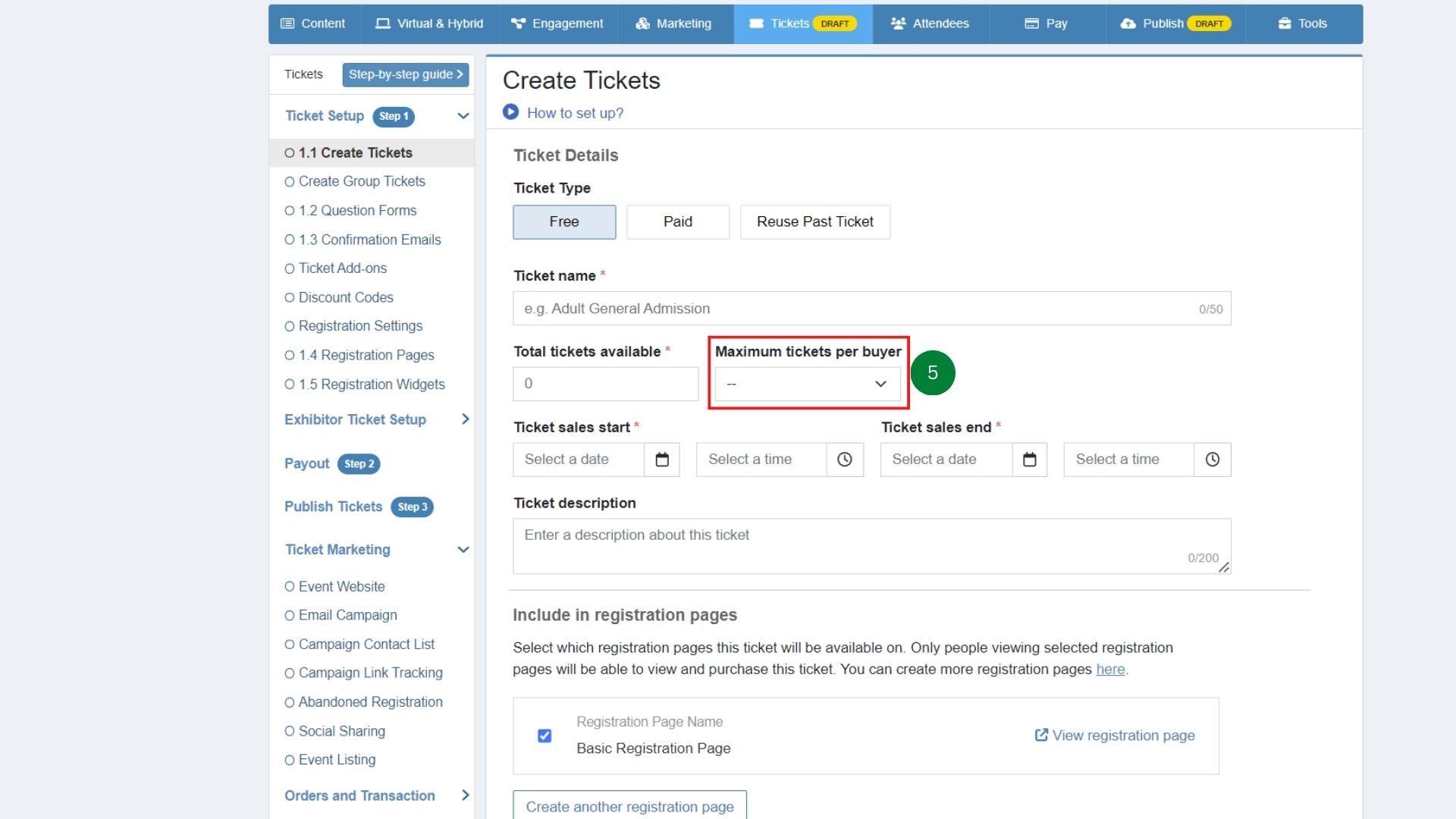Open the Maximum tickets per buyer dropdown
Viewport: 1456px width, 819px height.
808,384
